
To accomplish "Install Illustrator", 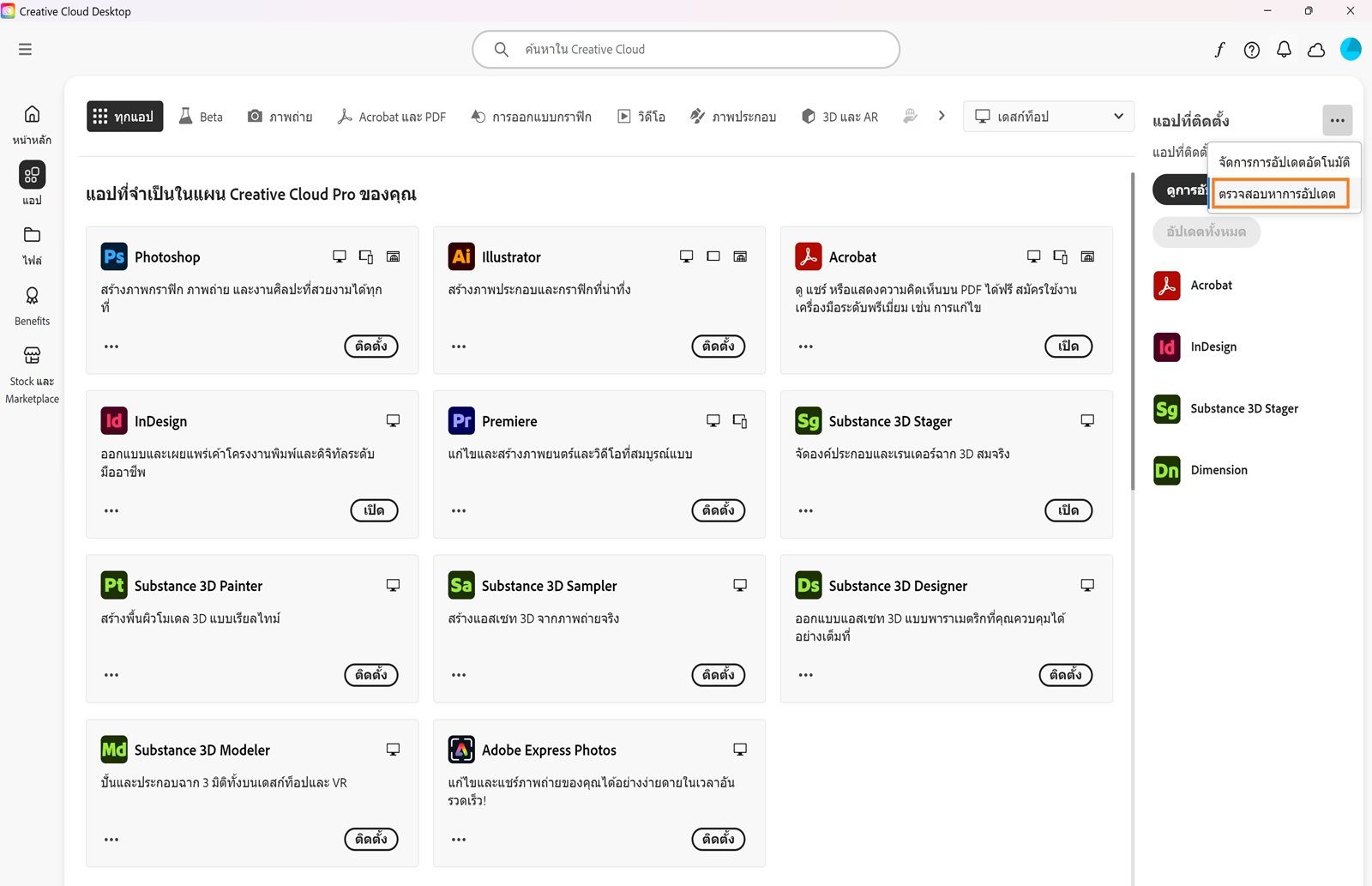I will point(718,347).
